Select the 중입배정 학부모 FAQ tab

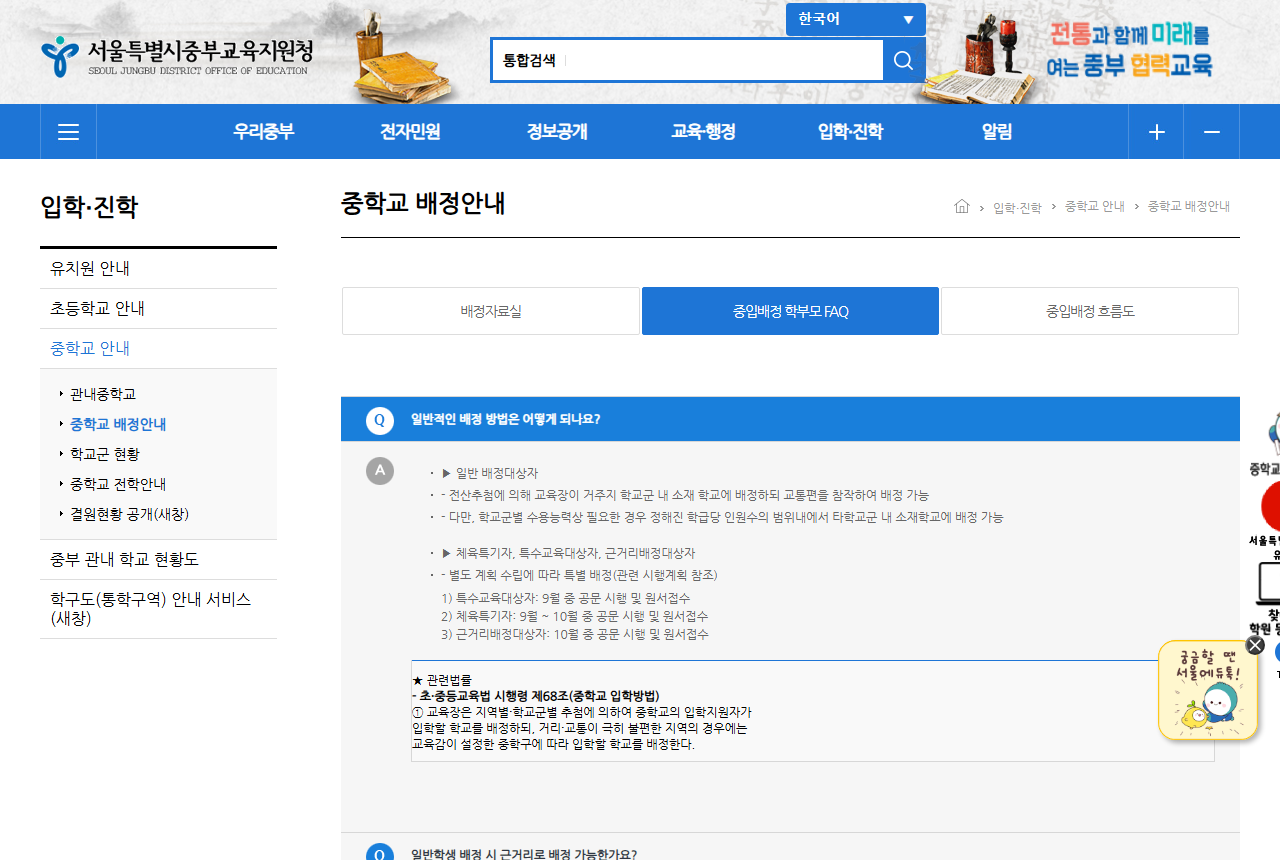pos(790,311)
